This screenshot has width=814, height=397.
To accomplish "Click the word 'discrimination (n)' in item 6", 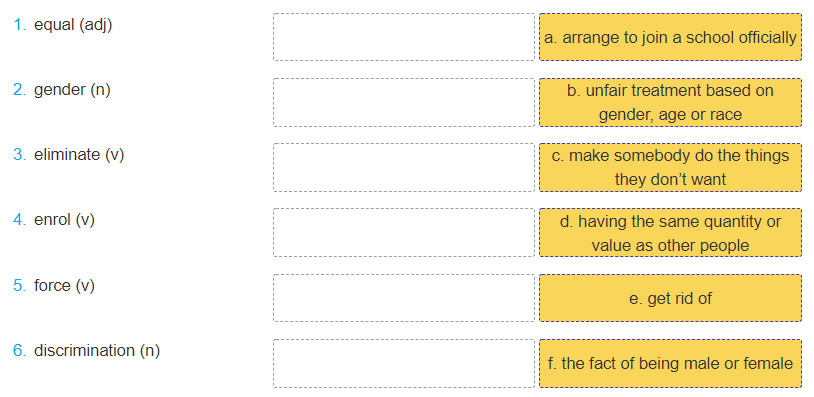I will click(x=97, y=350).
